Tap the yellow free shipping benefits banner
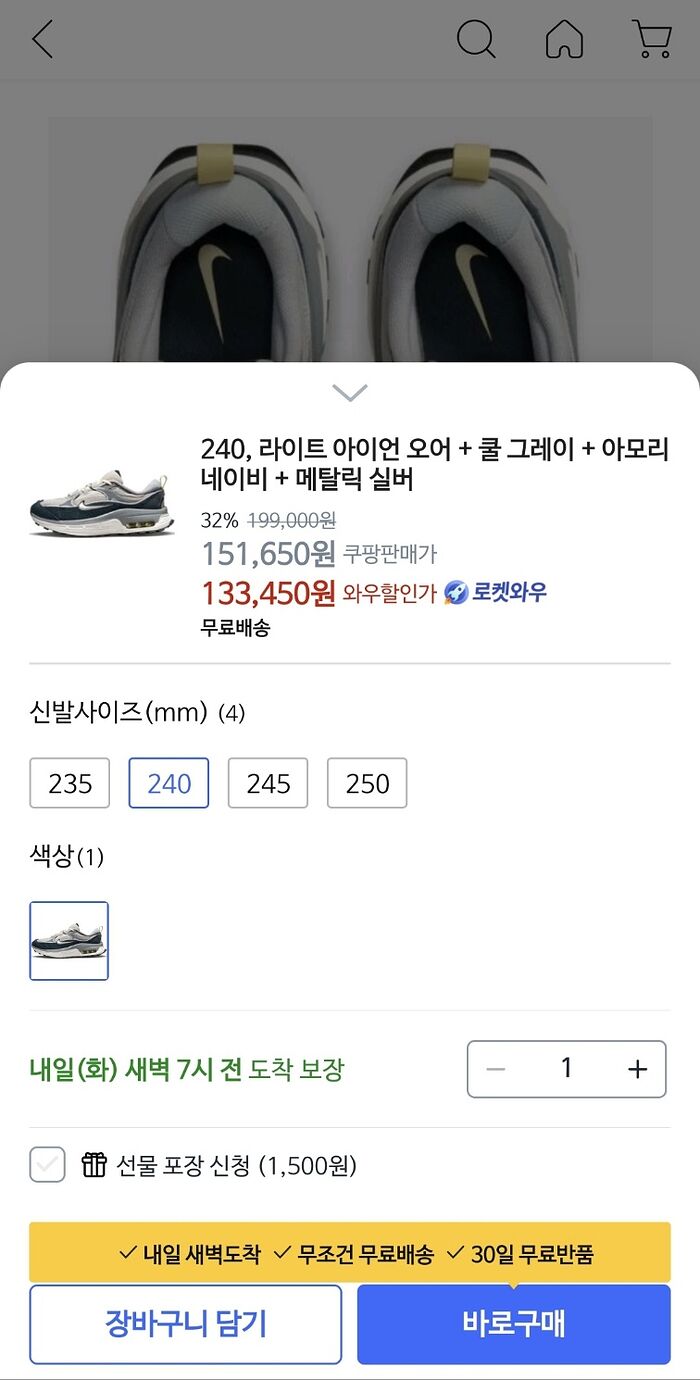The width and height of the screenshot is (700, 1380). click(350, 1253)
